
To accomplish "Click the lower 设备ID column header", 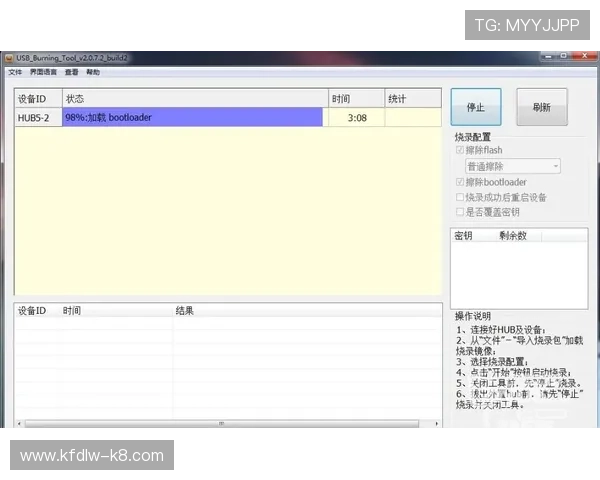I will pyautogui.click(x=37, y=310).
